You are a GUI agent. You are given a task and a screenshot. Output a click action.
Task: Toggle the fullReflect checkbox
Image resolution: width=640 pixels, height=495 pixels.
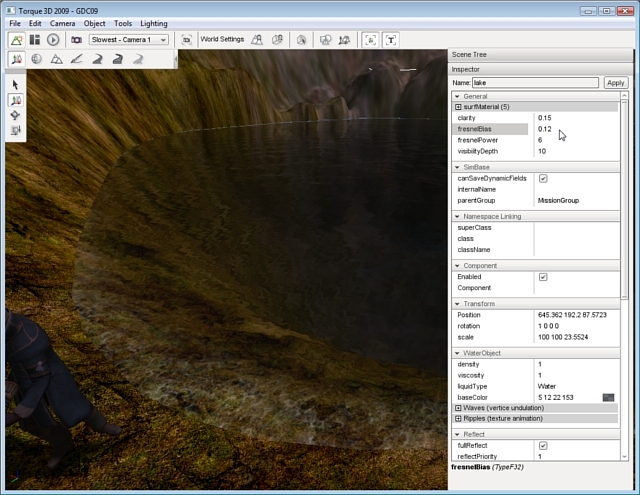(x=543, y=445)
